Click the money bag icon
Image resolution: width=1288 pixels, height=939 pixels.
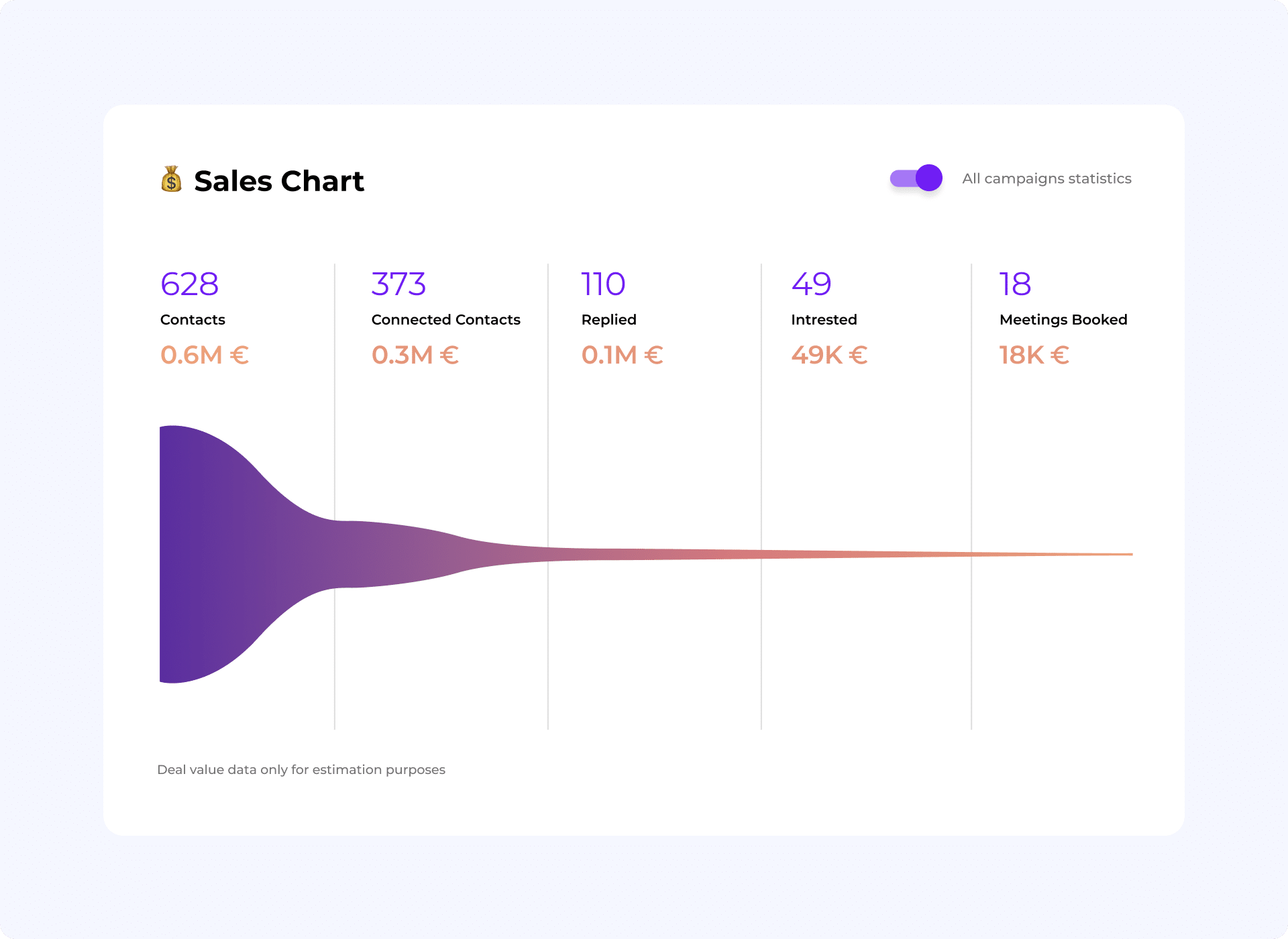tap(172, 180)
